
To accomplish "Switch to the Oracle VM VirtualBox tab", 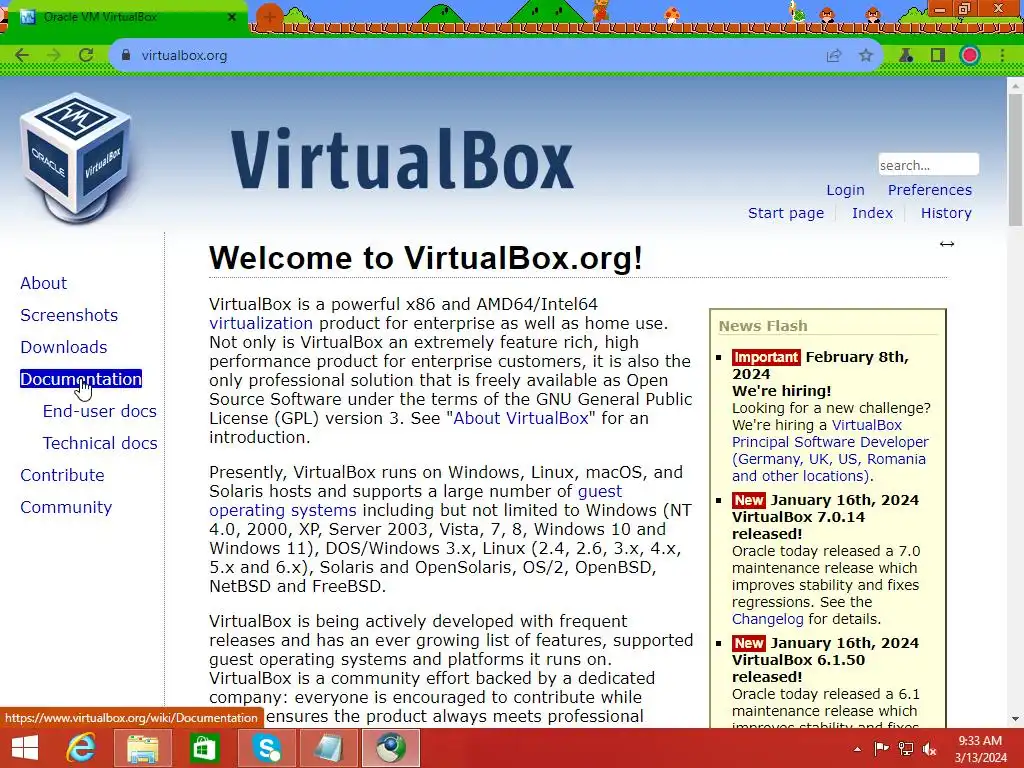I will (124, 17).
